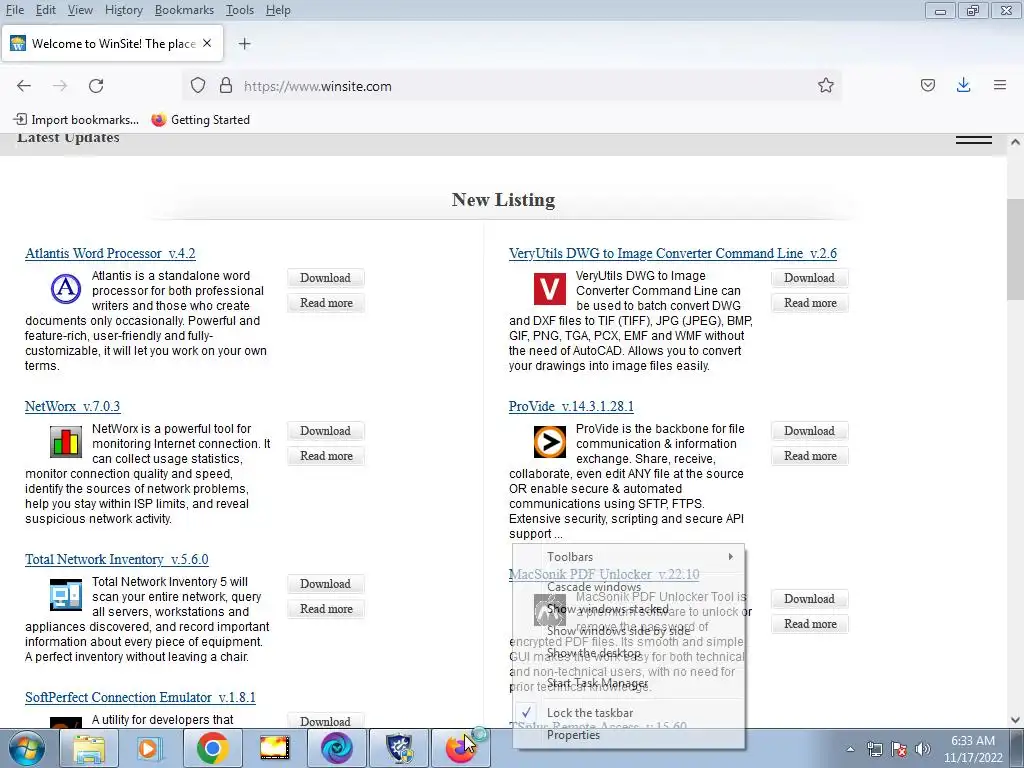Open Google Chrome from the taskbar
The width and height of the screenshot is (1024, 768).
[212, 748]
